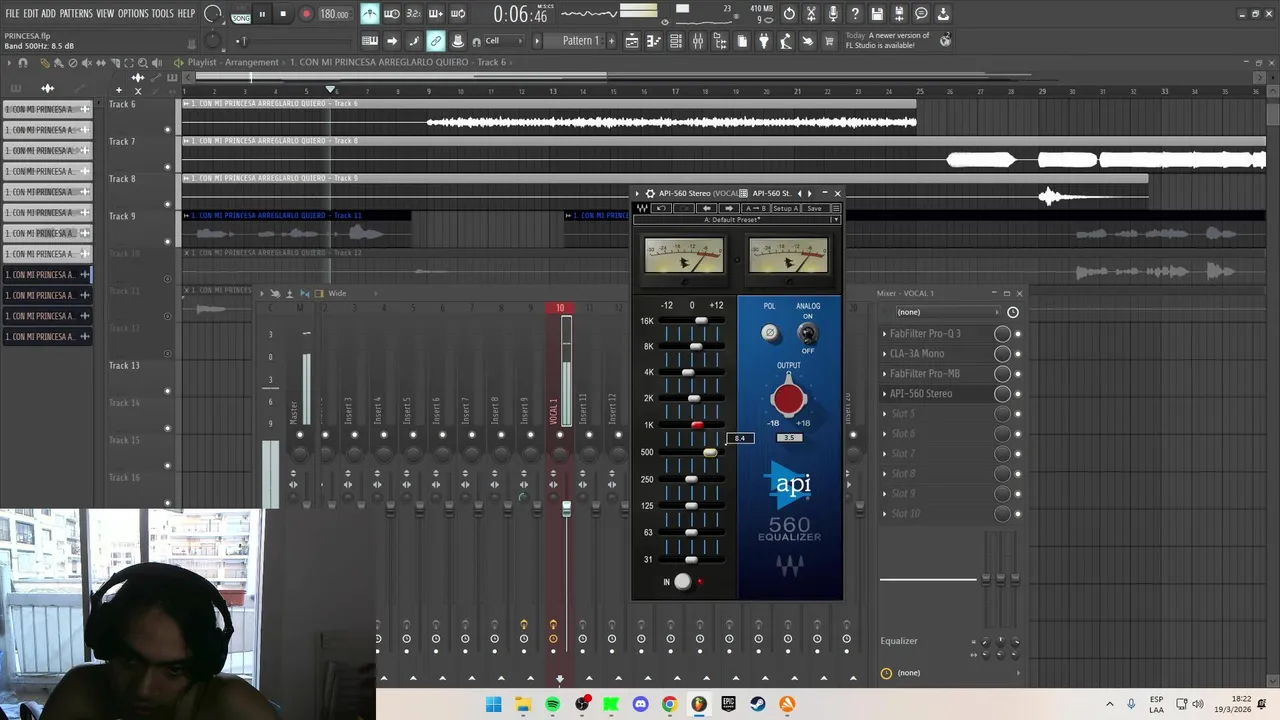Toggle loop recording icon
Image resolution: width=1280 pixels, height=720 pixels.
point(458,14)
